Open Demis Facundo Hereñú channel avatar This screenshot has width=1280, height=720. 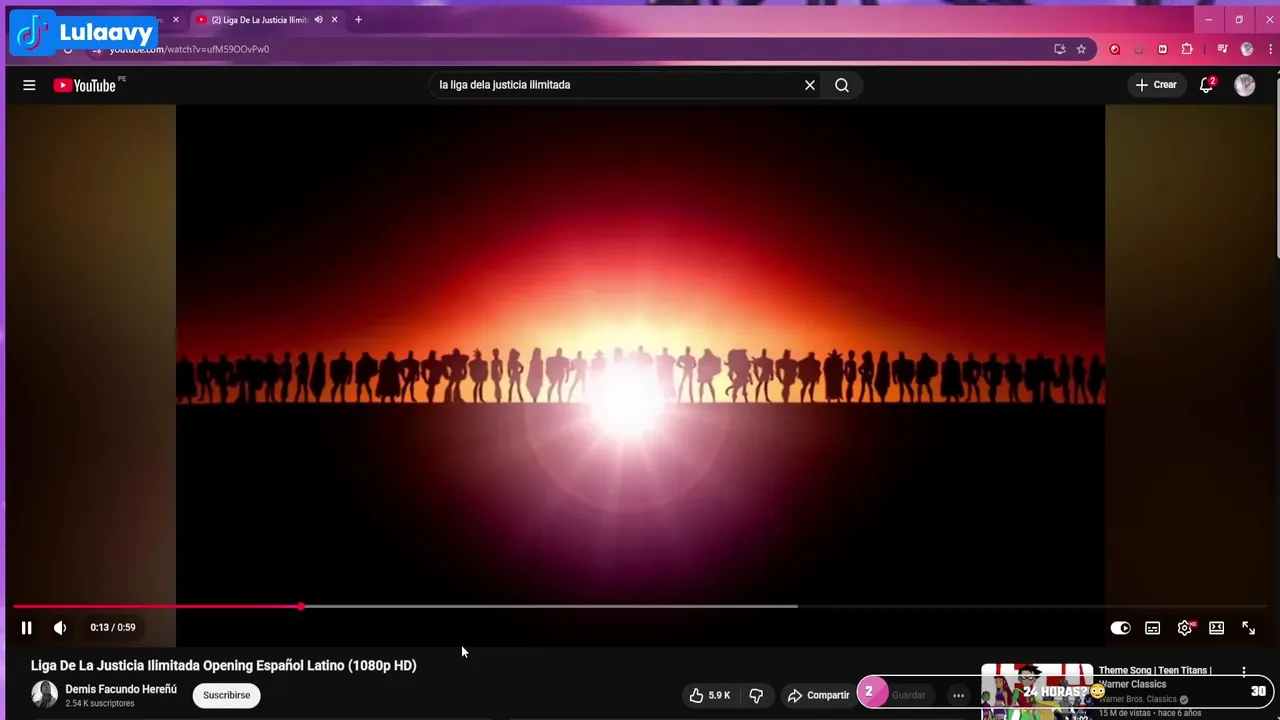(44, 694)
